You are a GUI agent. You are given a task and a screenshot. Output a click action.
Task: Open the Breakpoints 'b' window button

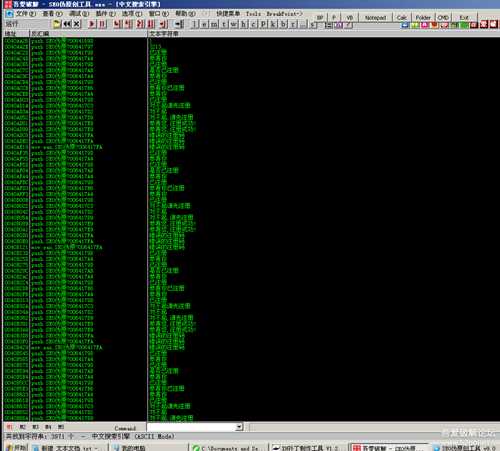point(283,24)
